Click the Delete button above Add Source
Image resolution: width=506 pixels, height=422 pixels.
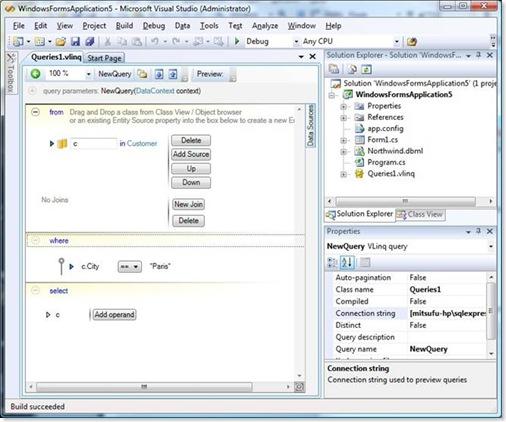[191, 140]
